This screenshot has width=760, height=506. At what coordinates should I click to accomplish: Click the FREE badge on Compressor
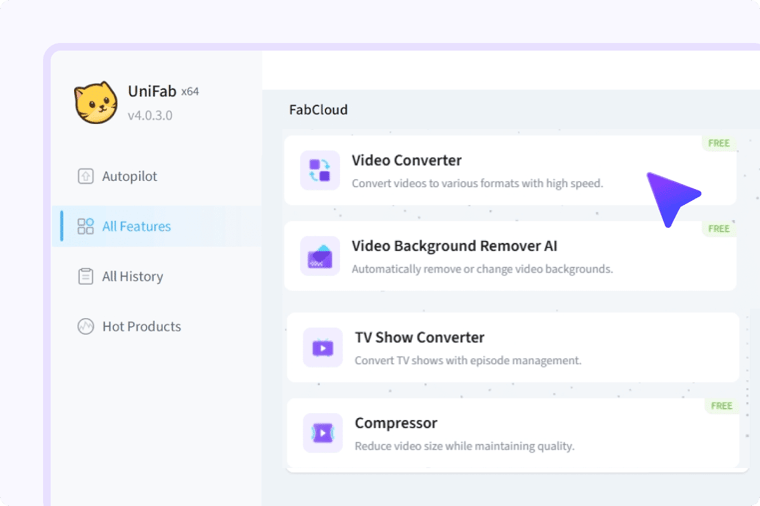722,406
